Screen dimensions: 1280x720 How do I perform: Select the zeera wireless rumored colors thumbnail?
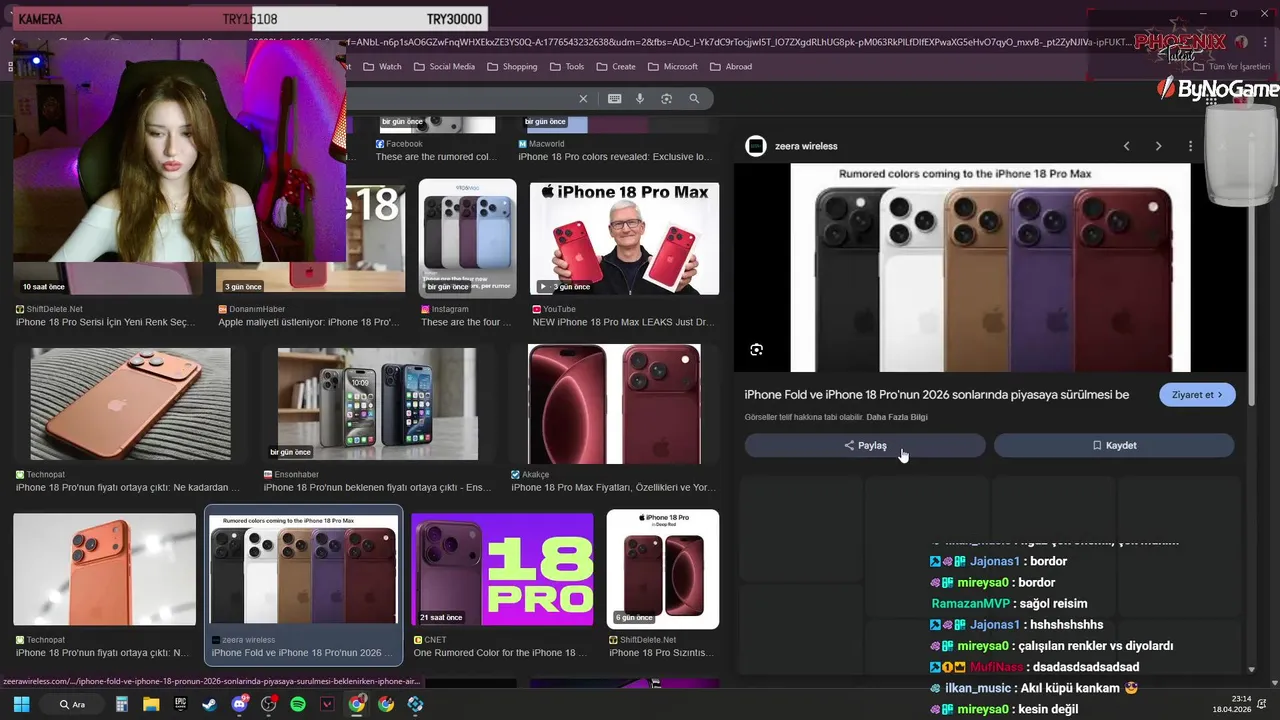tap(303, 570)
